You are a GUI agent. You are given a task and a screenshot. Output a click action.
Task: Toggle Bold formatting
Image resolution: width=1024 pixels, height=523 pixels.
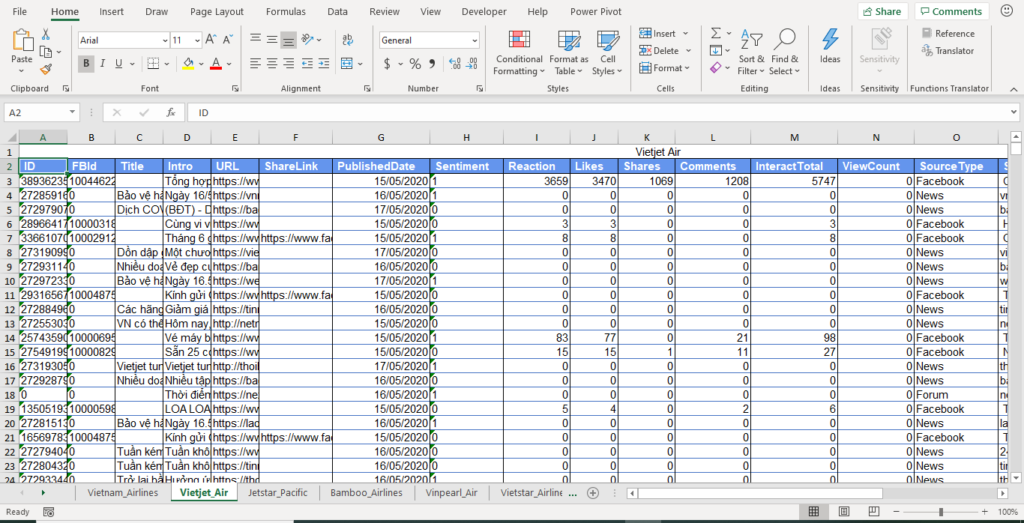pos(86,63)
